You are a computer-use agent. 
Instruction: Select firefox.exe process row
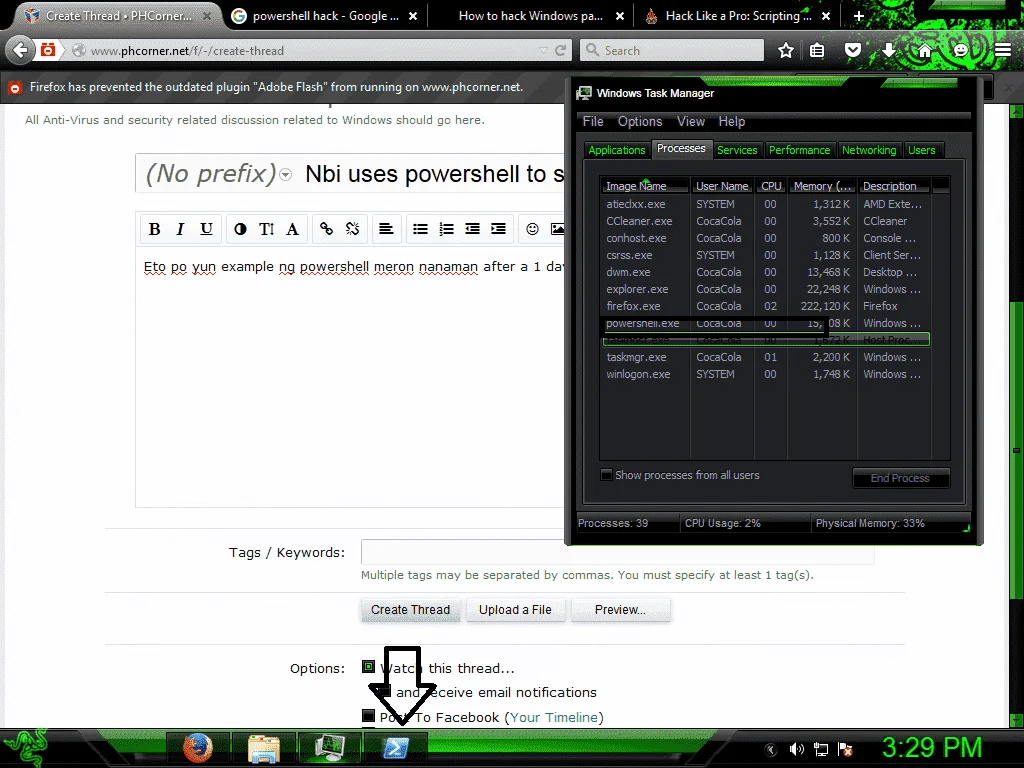765,306
